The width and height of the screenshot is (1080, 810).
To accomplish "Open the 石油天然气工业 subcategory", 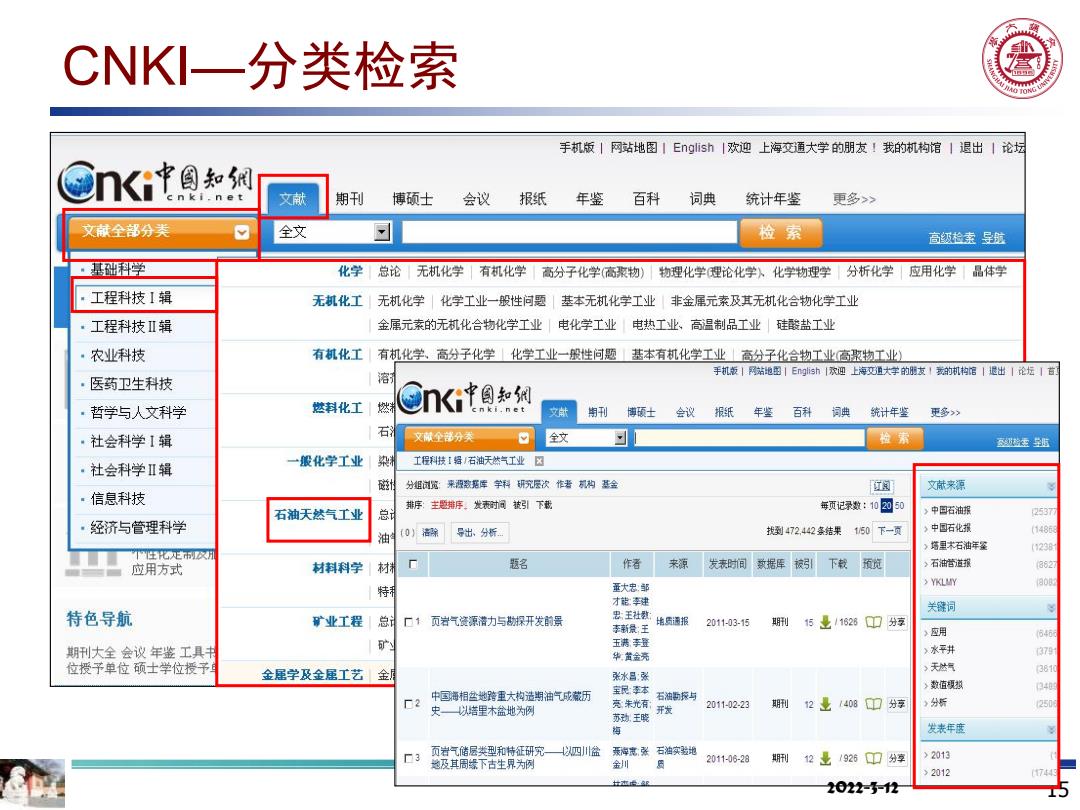I will 318,515.
